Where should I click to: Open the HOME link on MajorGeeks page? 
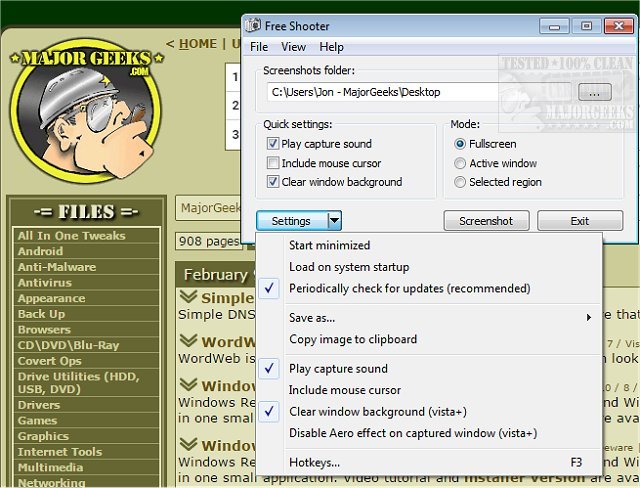198,44
